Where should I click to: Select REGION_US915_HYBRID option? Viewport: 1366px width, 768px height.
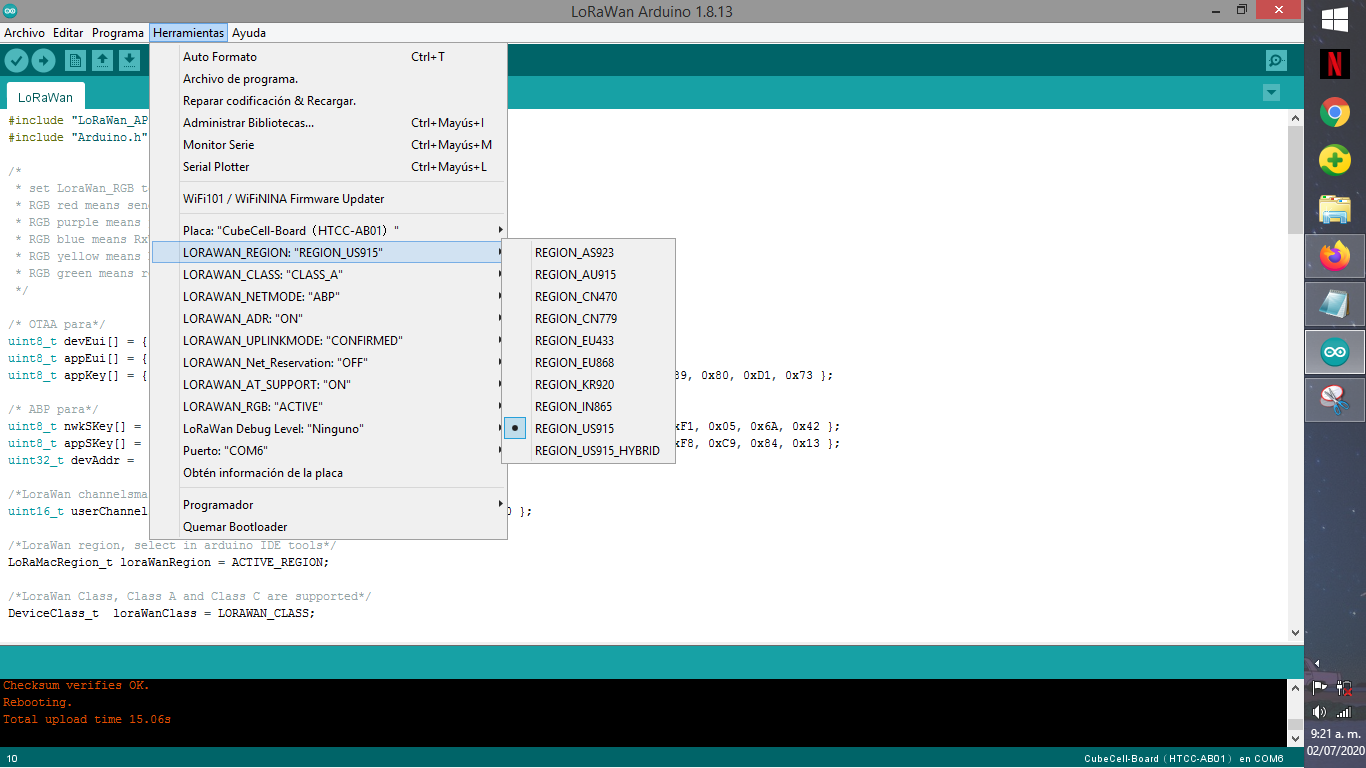[x=589, y=451]
